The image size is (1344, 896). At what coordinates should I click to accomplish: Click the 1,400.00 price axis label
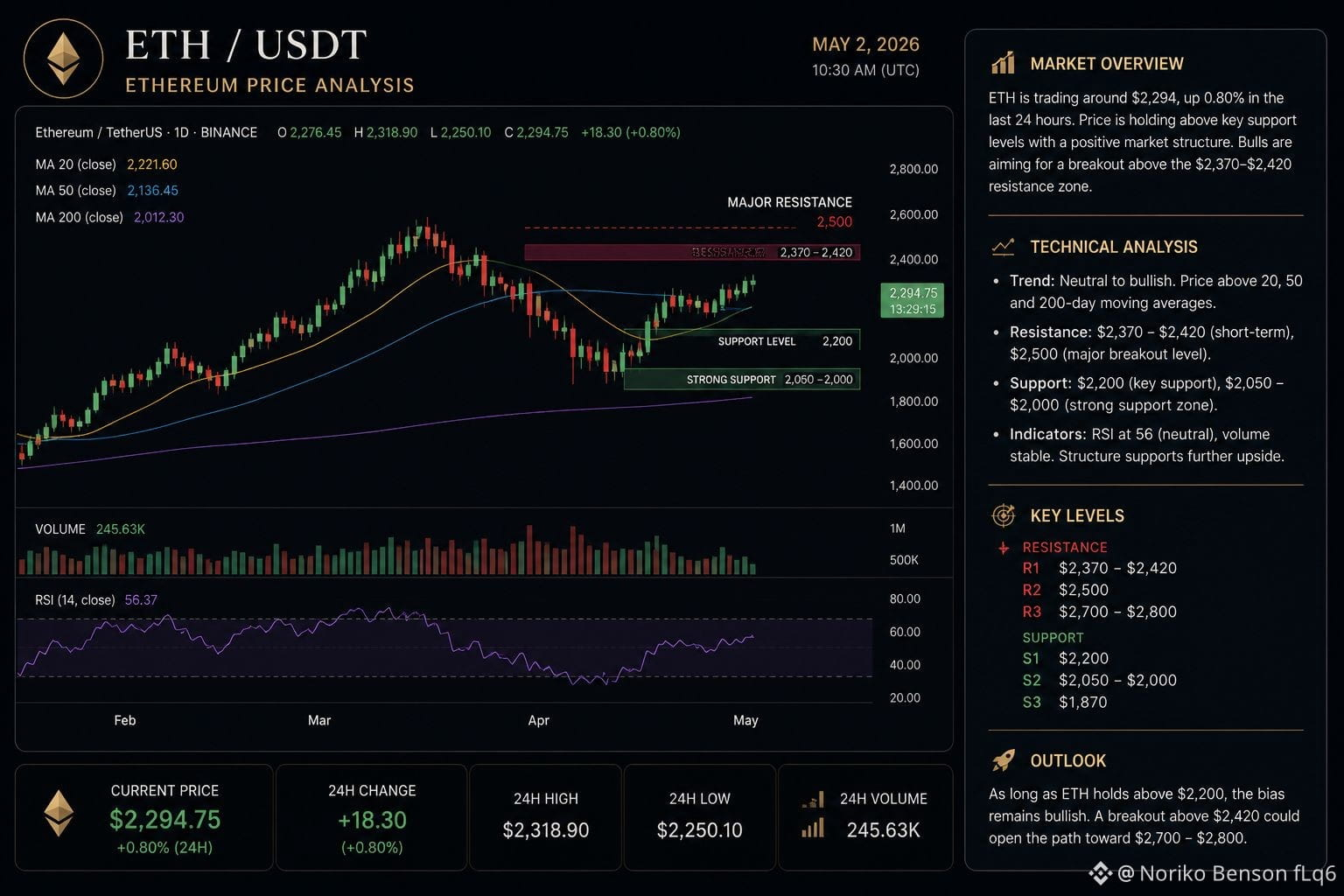coord(913,486)
